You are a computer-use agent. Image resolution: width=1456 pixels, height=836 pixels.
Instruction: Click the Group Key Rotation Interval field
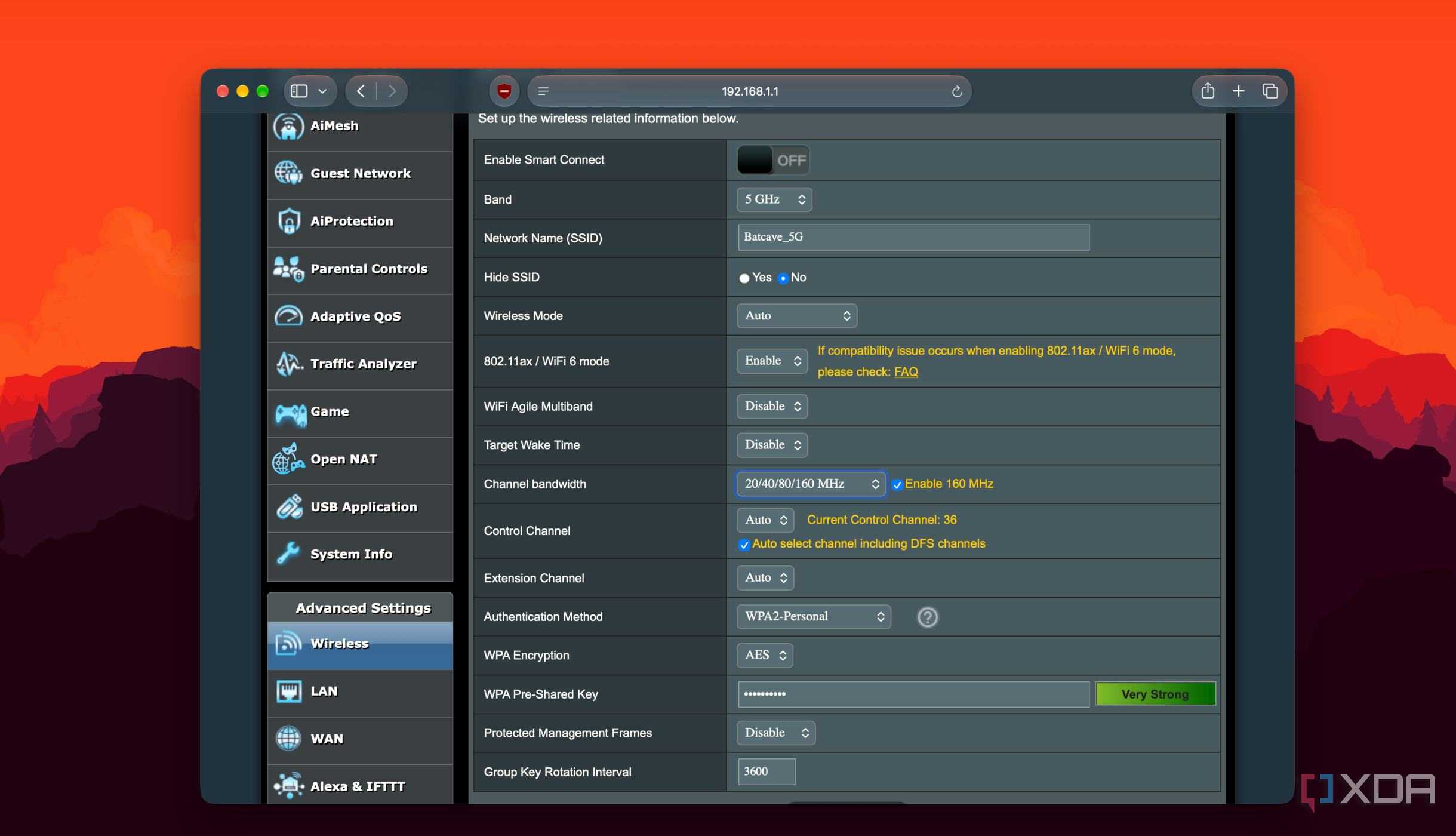tap(767, 772)
